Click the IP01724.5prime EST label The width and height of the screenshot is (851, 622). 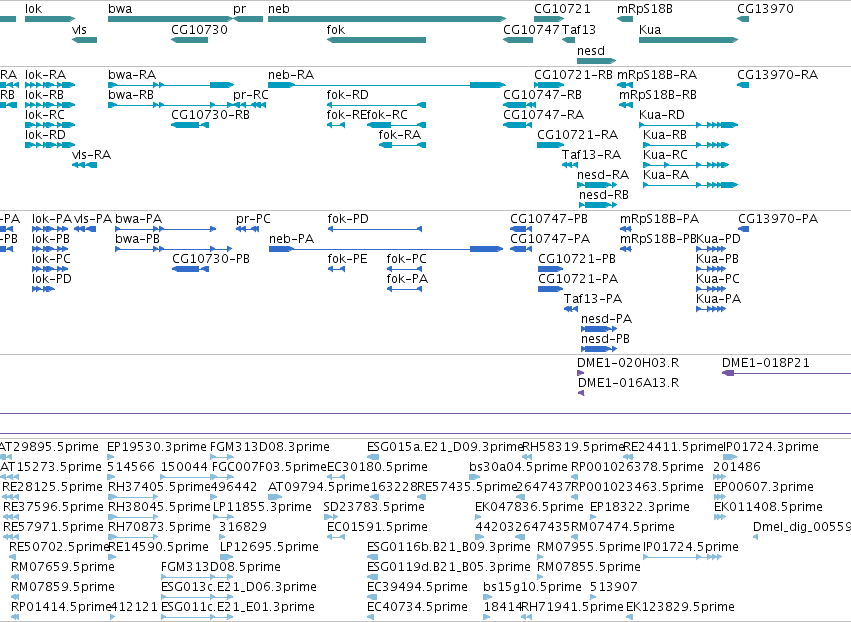click(690, 547)
